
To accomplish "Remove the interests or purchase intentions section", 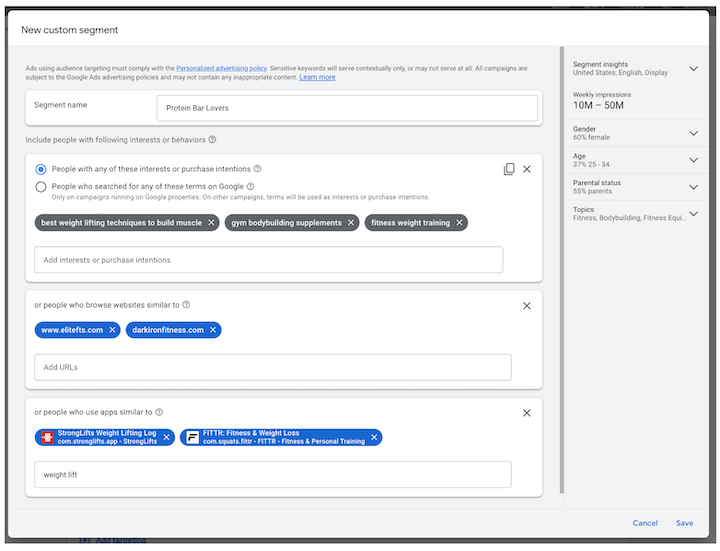I will tap(527, 169).
